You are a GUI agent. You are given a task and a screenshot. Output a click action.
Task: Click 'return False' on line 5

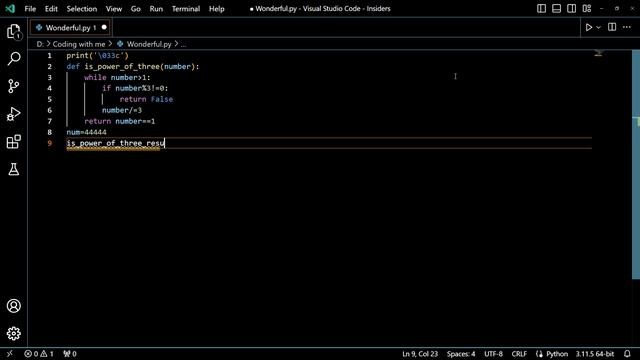[146, 99]
